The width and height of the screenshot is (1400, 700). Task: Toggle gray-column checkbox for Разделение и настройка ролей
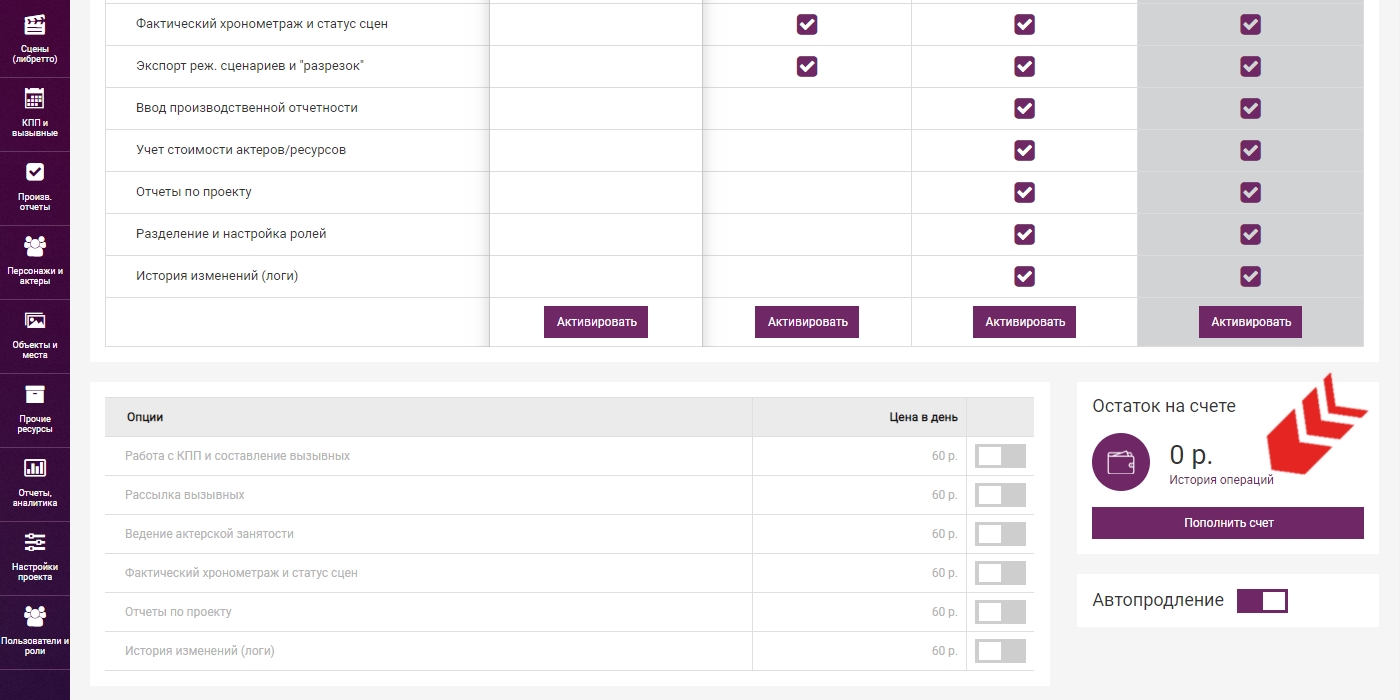point(1250,234)
